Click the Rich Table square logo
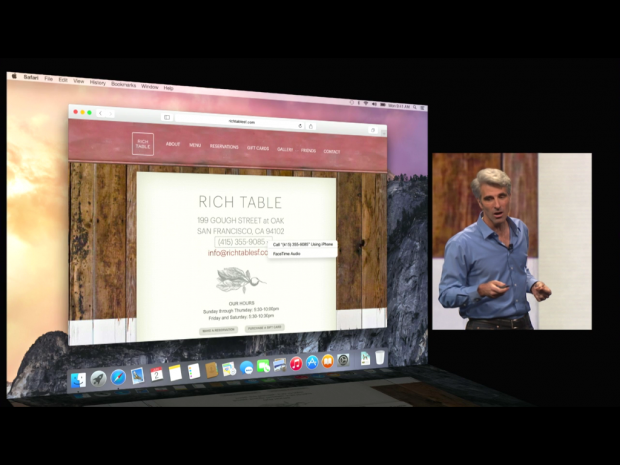 tap(143, 144)
